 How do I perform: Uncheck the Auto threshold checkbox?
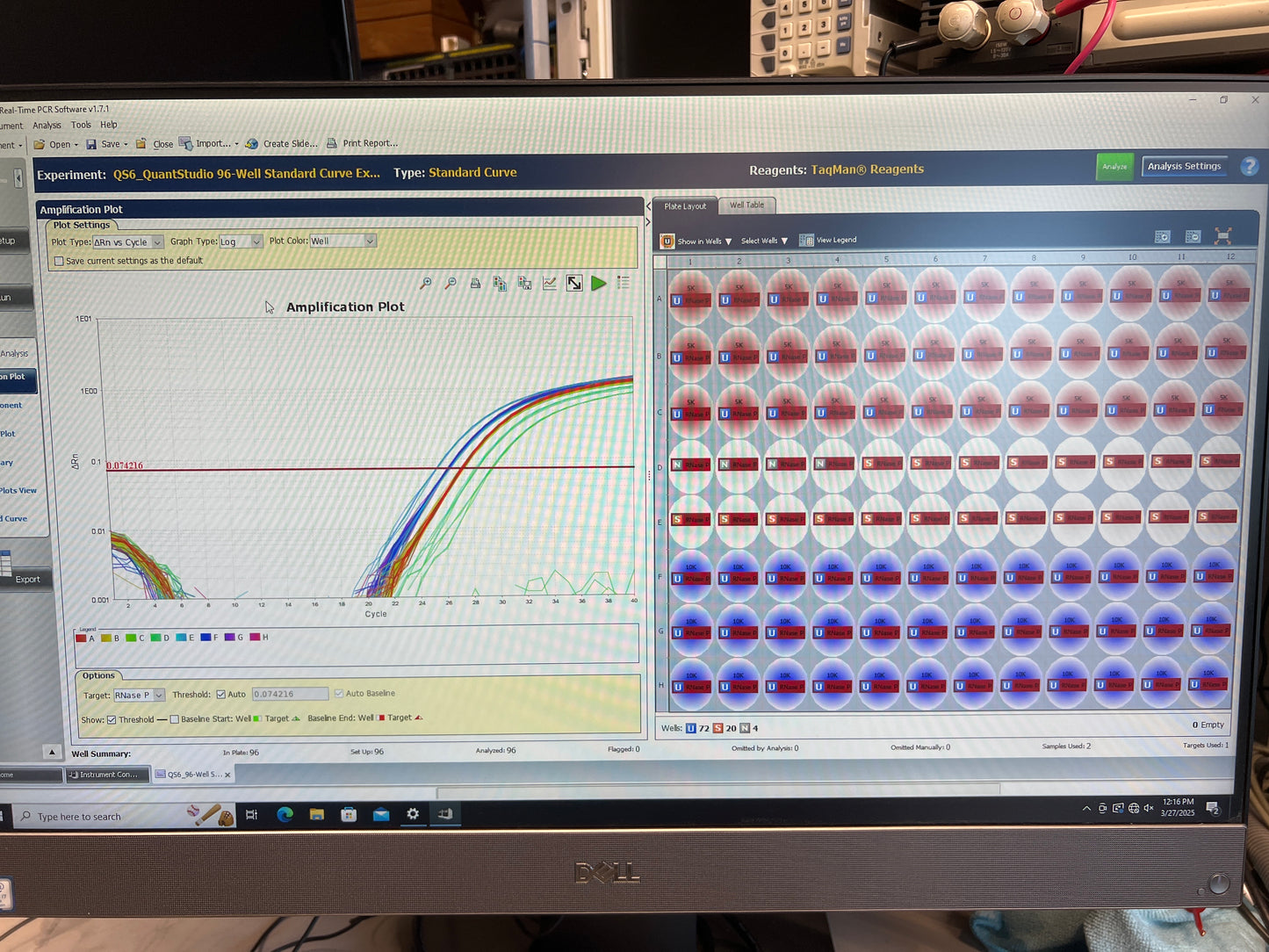pyautogui.click(x=221, y=695)
